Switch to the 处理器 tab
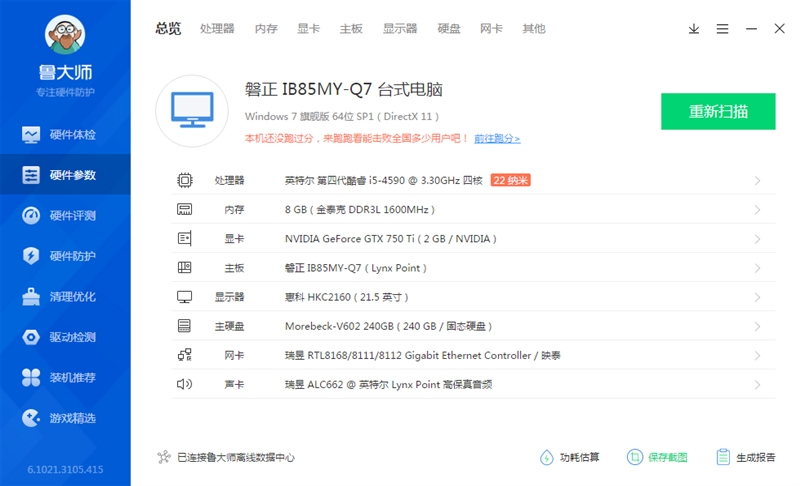800x486 pixels. click(x=217, y=29)
